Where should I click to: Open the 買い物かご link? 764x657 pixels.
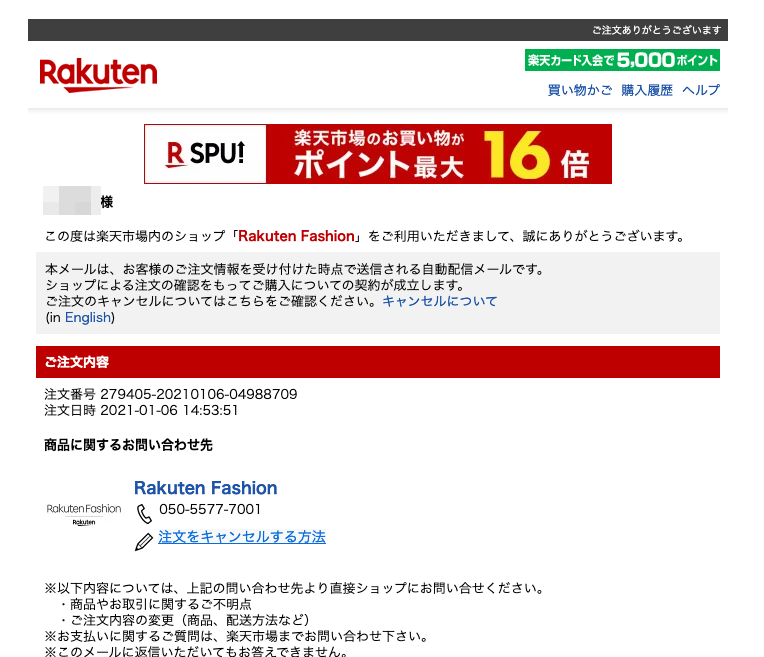tap(580, 90)
